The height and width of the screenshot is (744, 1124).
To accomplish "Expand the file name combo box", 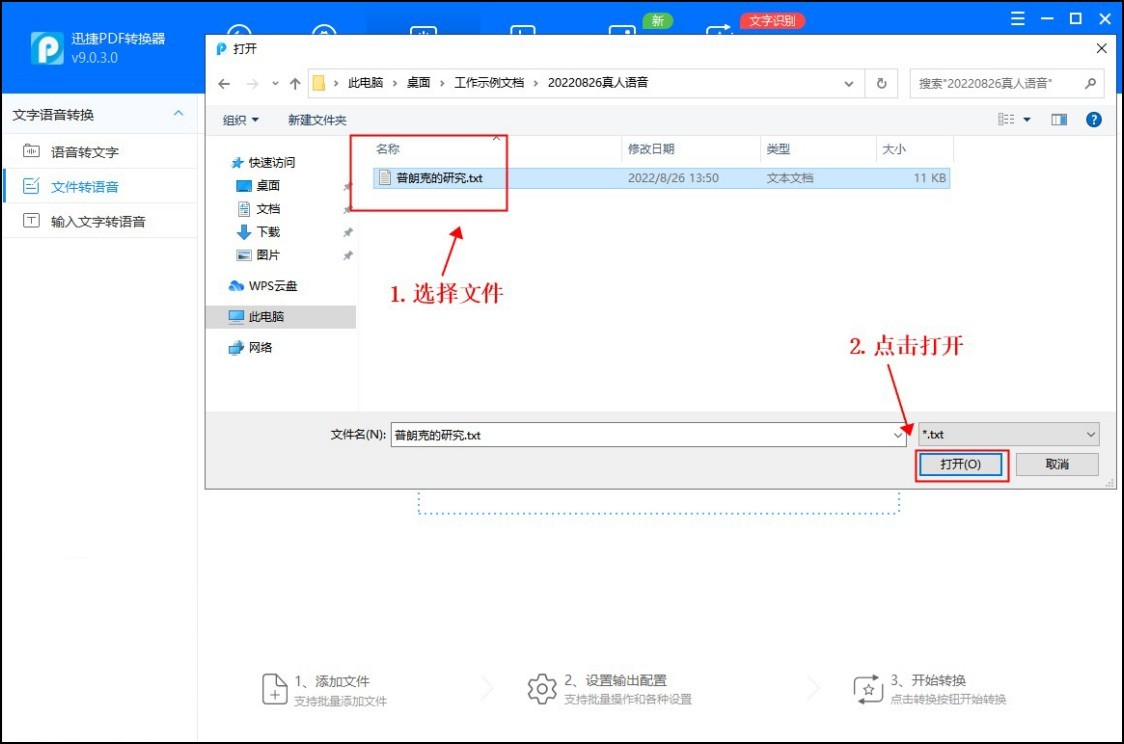I will (897, 435).
